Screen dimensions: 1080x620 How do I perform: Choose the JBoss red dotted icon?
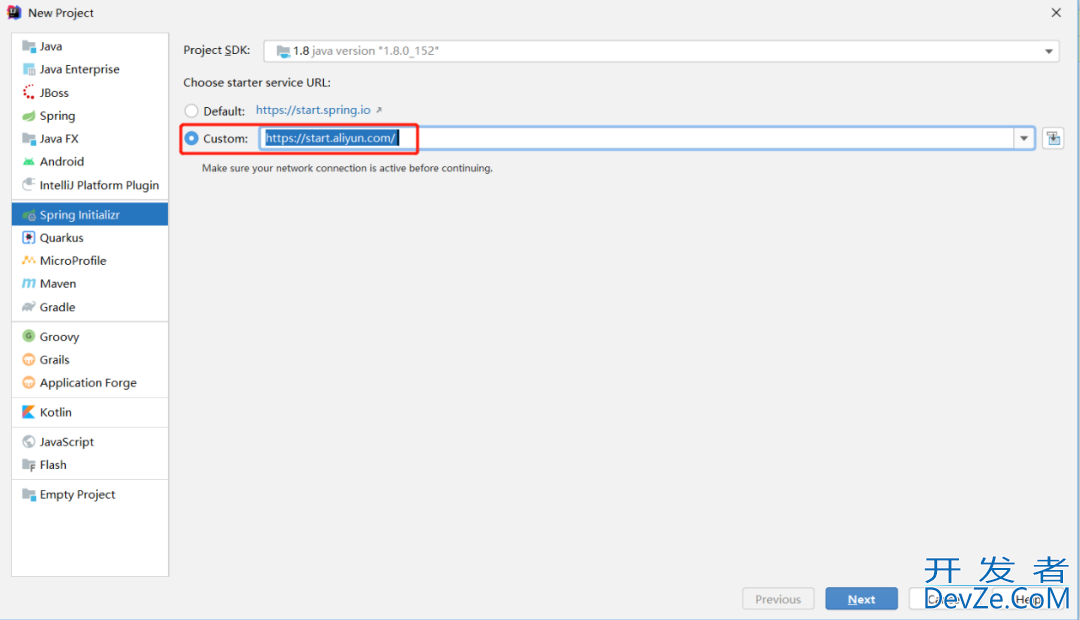(x=29, y=92)
